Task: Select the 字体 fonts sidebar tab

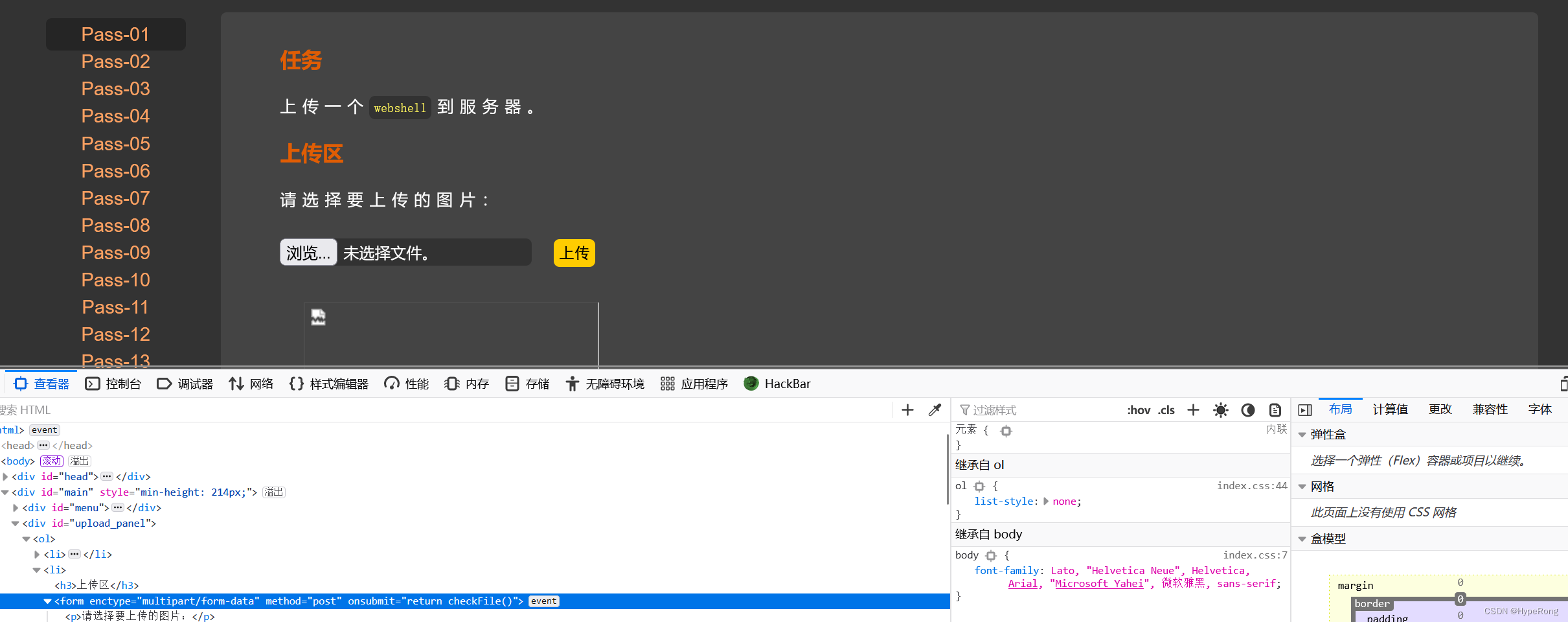Action: pyautogui.click(x=1540, y=409)
